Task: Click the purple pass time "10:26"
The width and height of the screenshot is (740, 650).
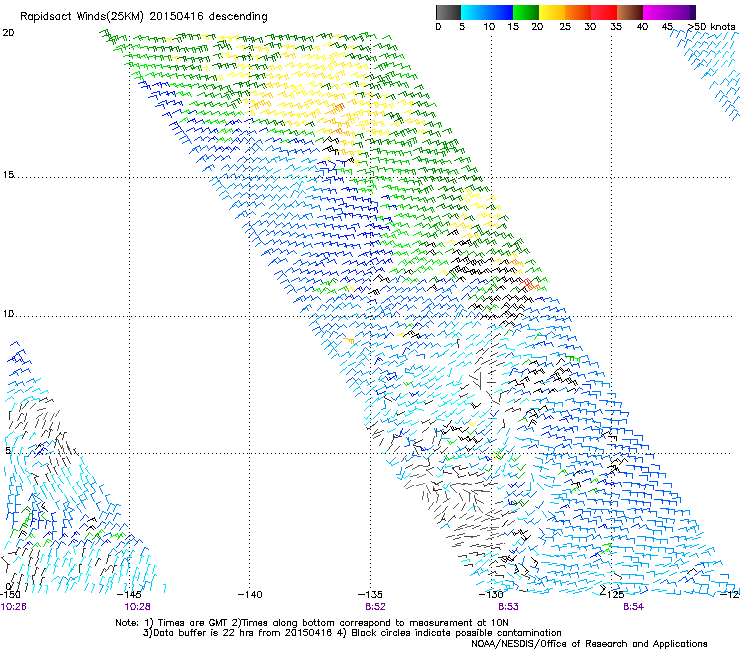Action: pyautogui.click(x=13, y=607)
